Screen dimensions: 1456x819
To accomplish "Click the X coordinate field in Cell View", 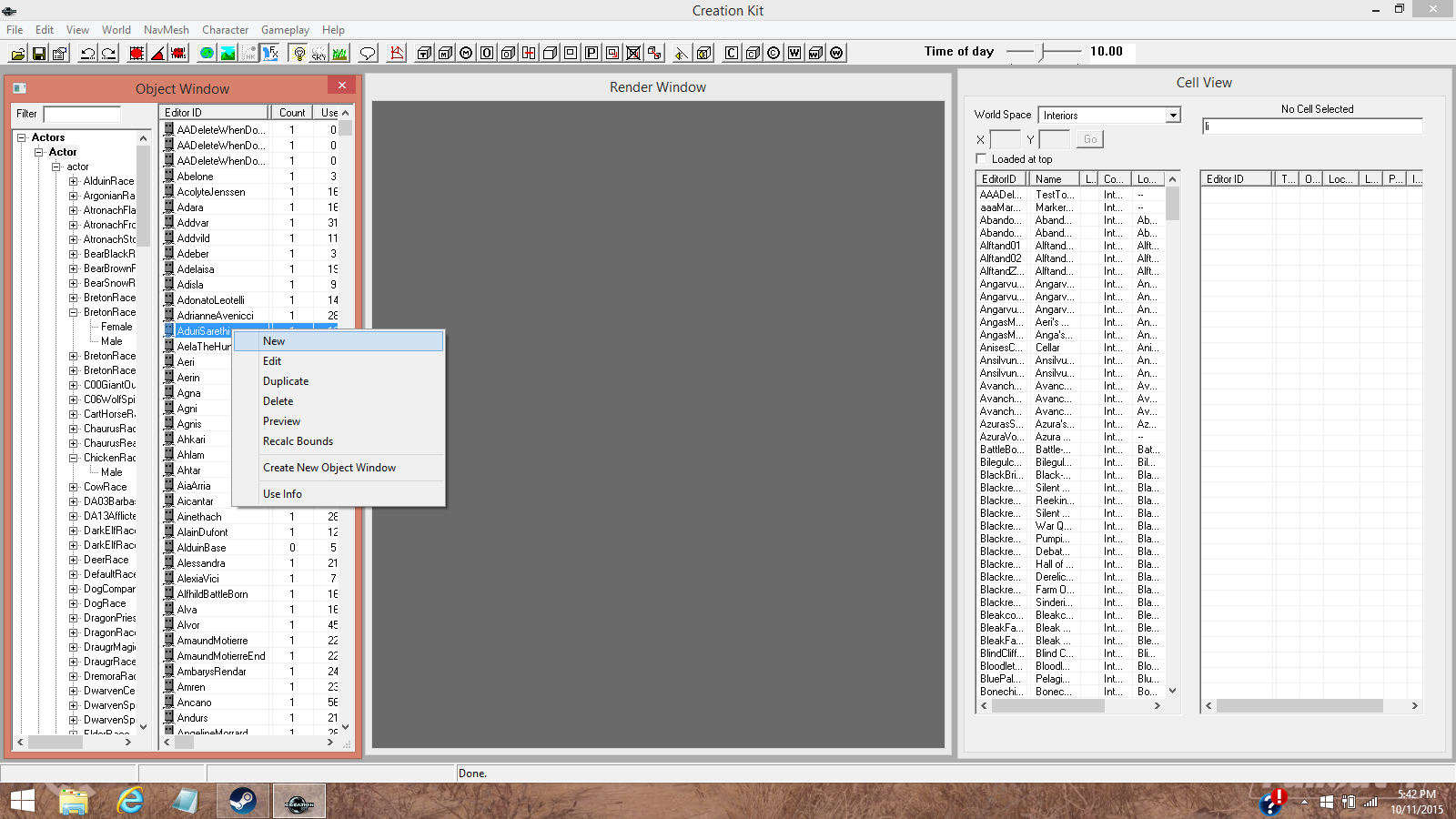I will click(1005, 139).
